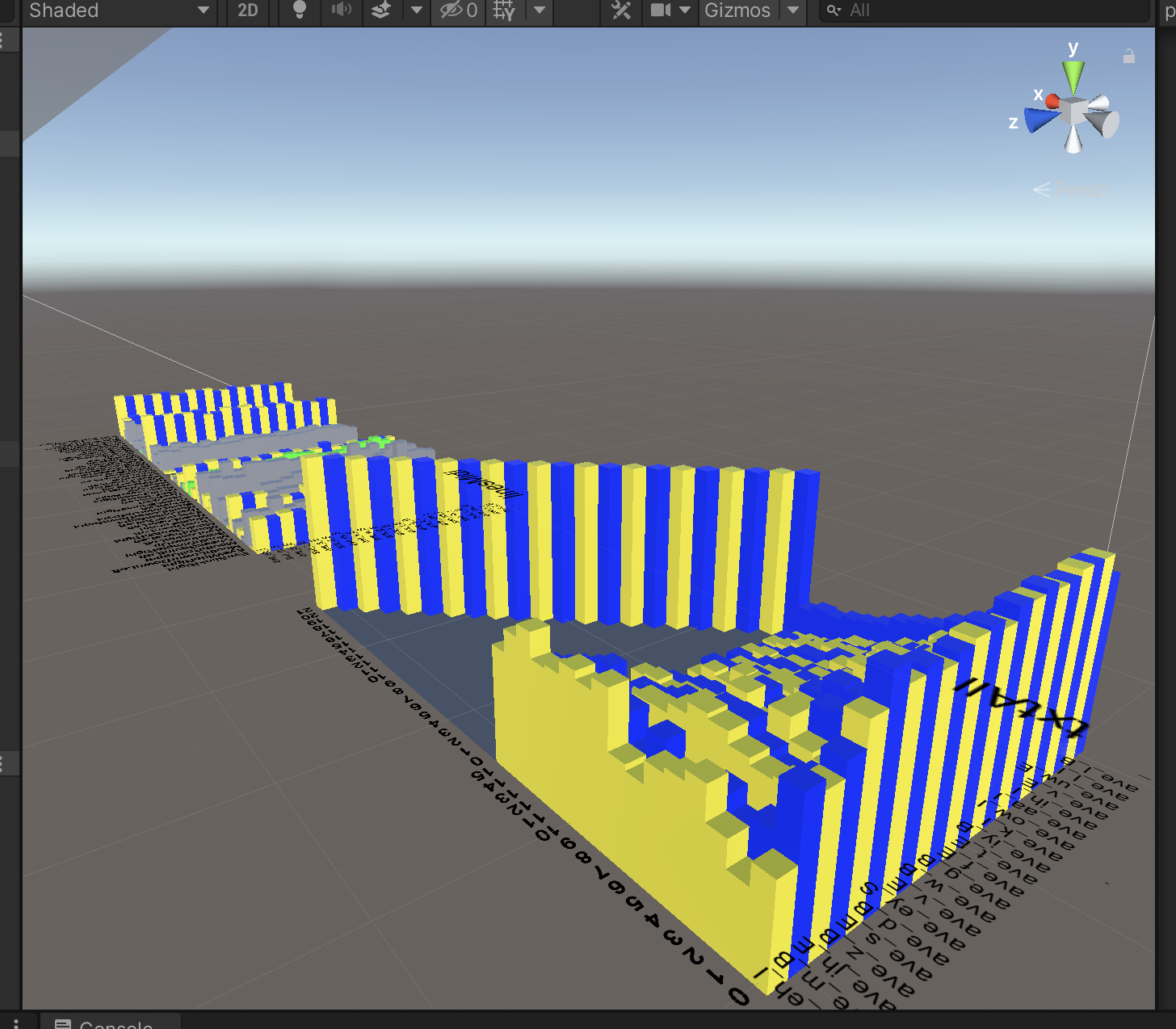Viewport: 1176px width, 1029px height.
Task: Toggle the scene grid icon
Action: (x=504, y=10)
